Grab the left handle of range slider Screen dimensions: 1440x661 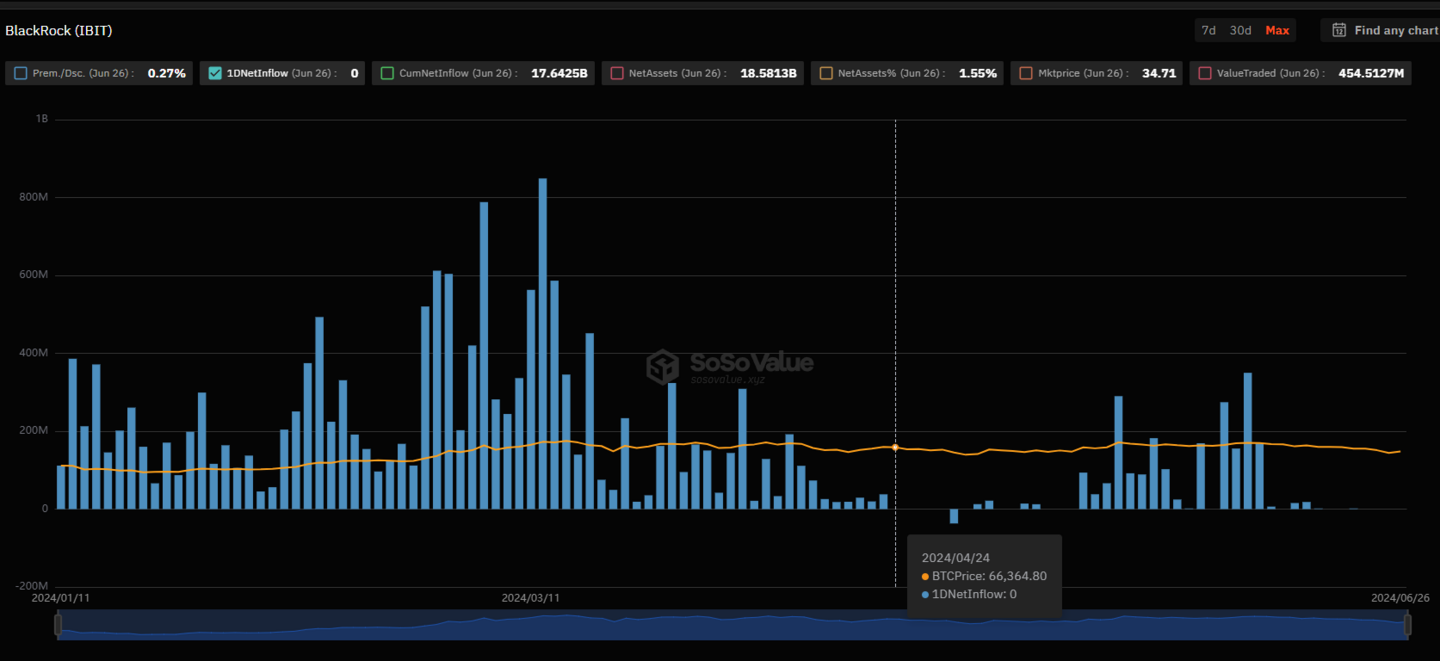coord(58,625)
